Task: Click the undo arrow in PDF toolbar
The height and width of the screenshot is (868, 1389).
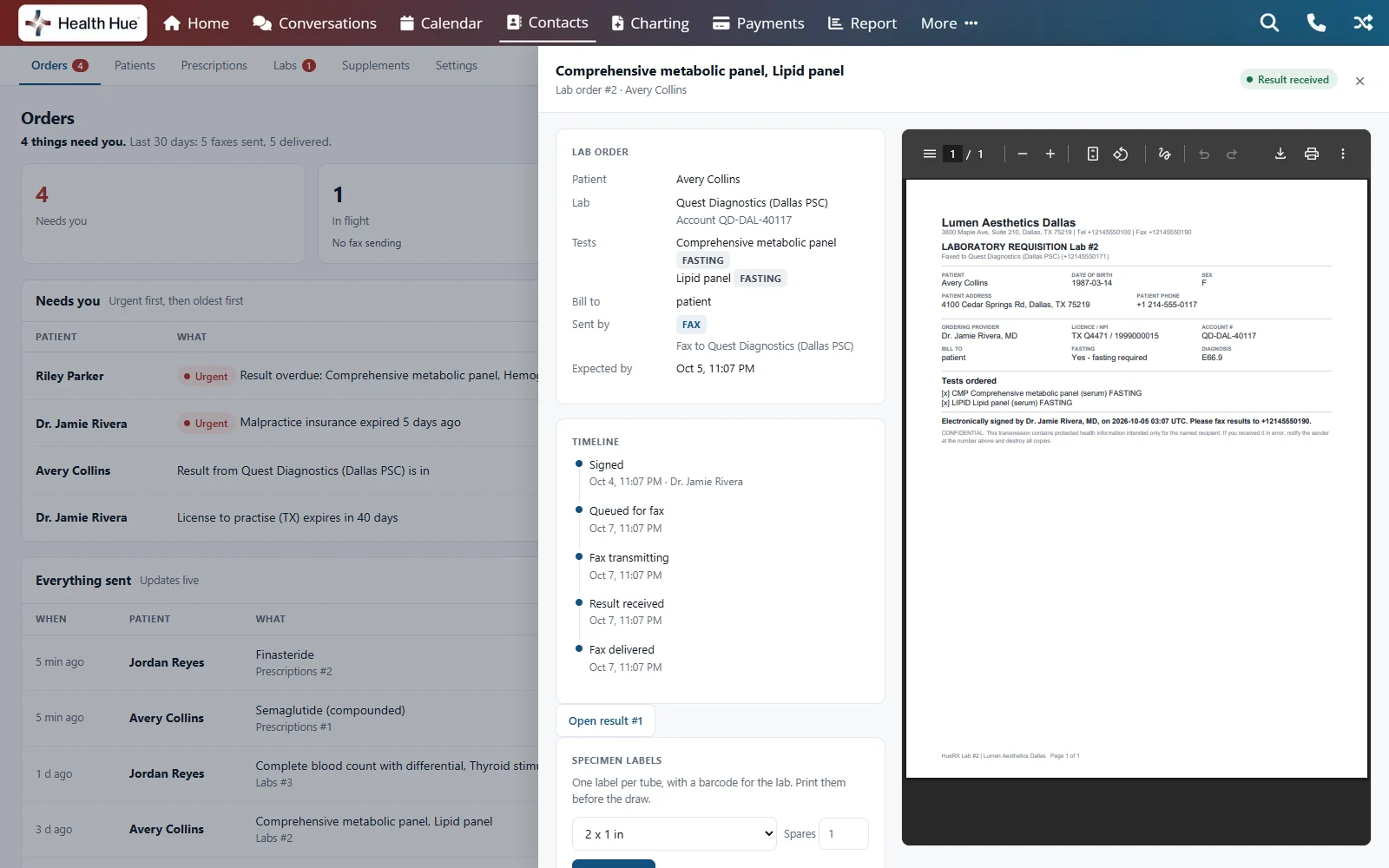Action: pyautogui.click(x=1204, y=154)
